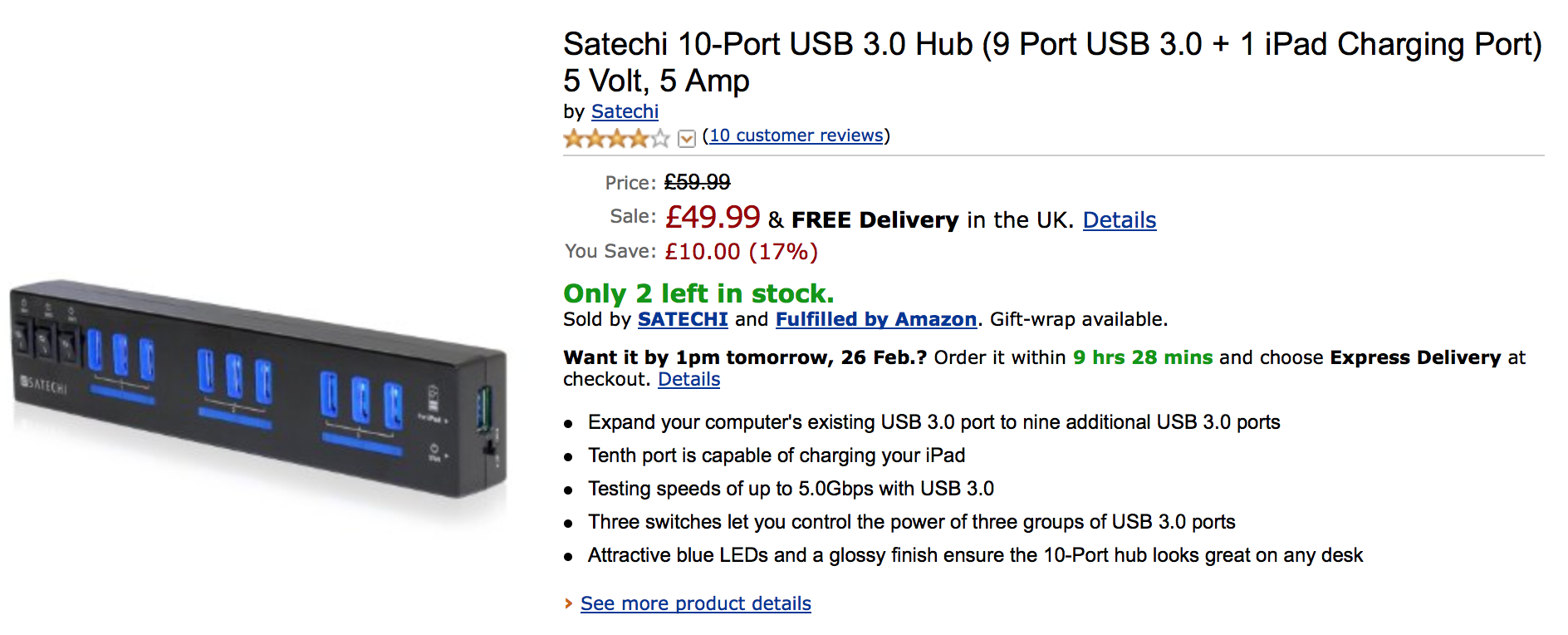Click the bullet about charging your iPad
This screenshot has height=635, width=1568.
click(x=776, y=455)
